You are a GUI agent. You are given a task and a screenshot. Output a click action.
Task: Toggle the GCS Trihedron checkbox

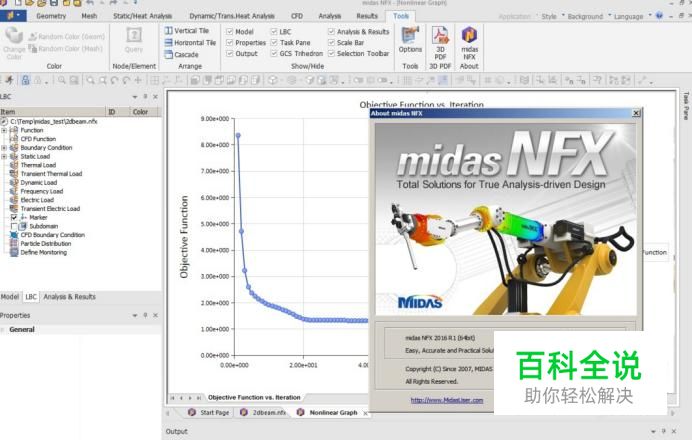[274, 53]
